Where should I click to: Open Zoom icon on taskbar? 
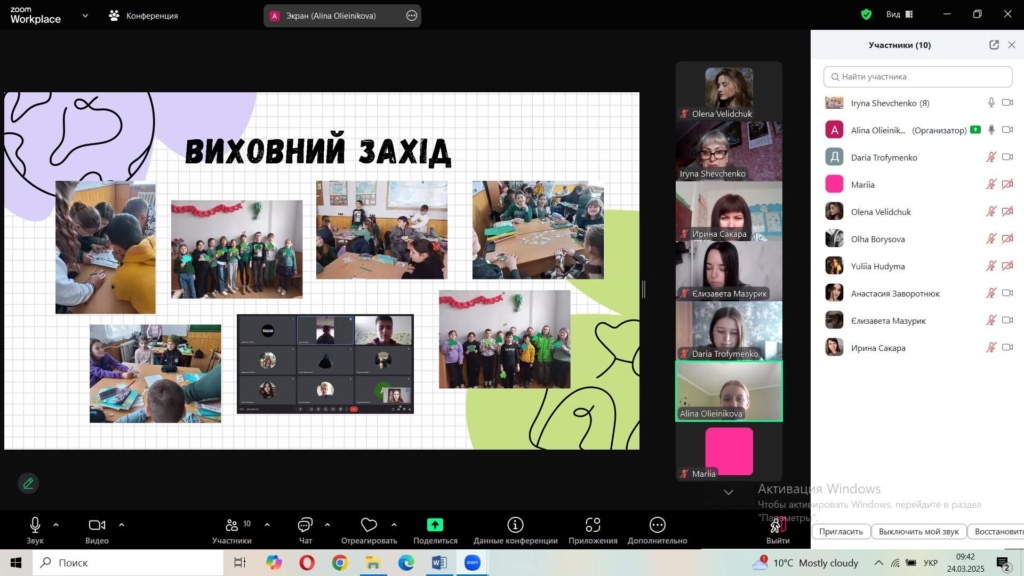(x=472, y=562)
